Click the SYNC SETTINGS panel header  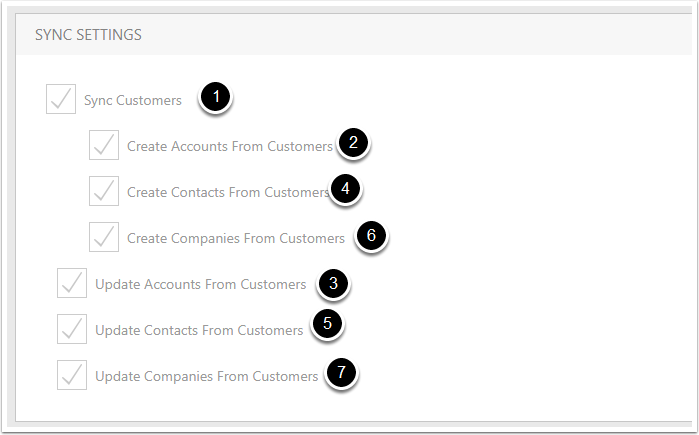[354, 35]
